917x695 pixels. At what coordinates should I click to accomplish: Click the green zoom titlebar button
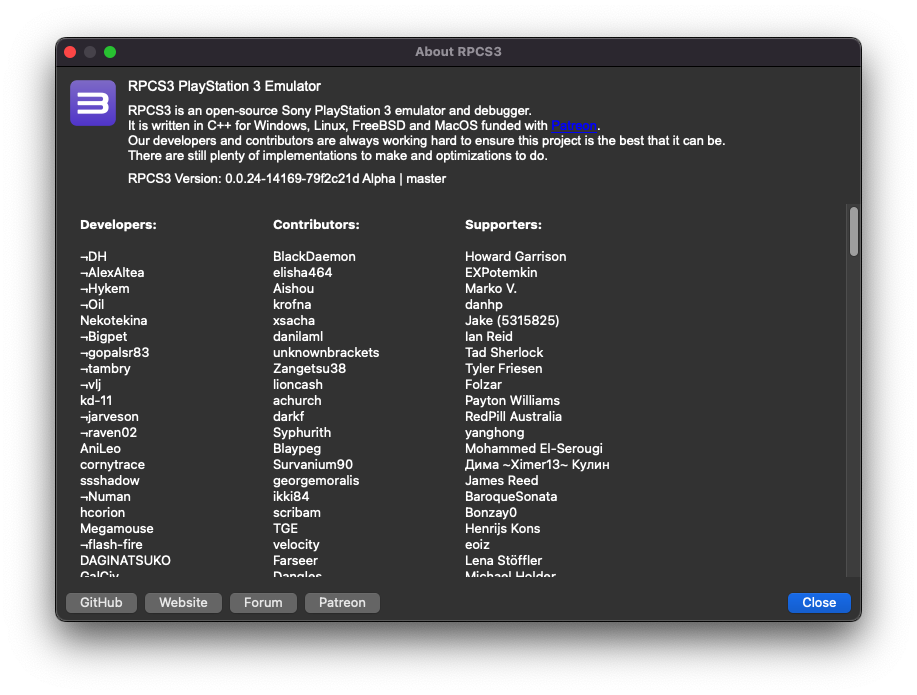[x=110, y=52]
